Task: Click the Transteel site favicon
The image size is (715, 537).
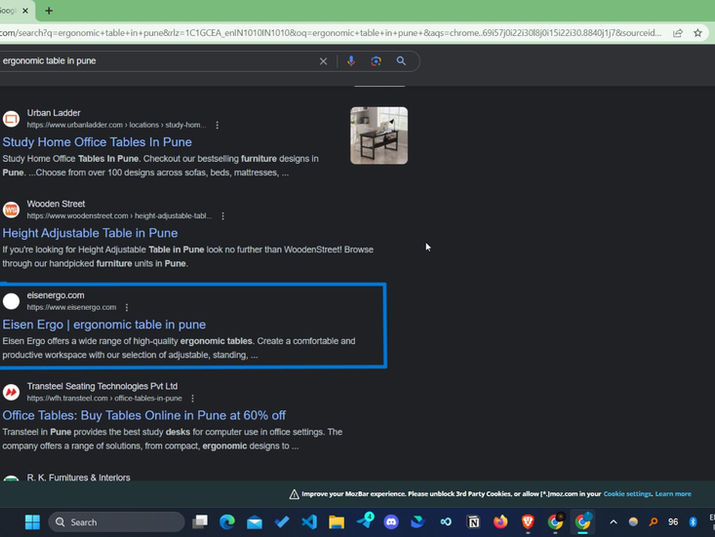Action: [x=11, y=392]
